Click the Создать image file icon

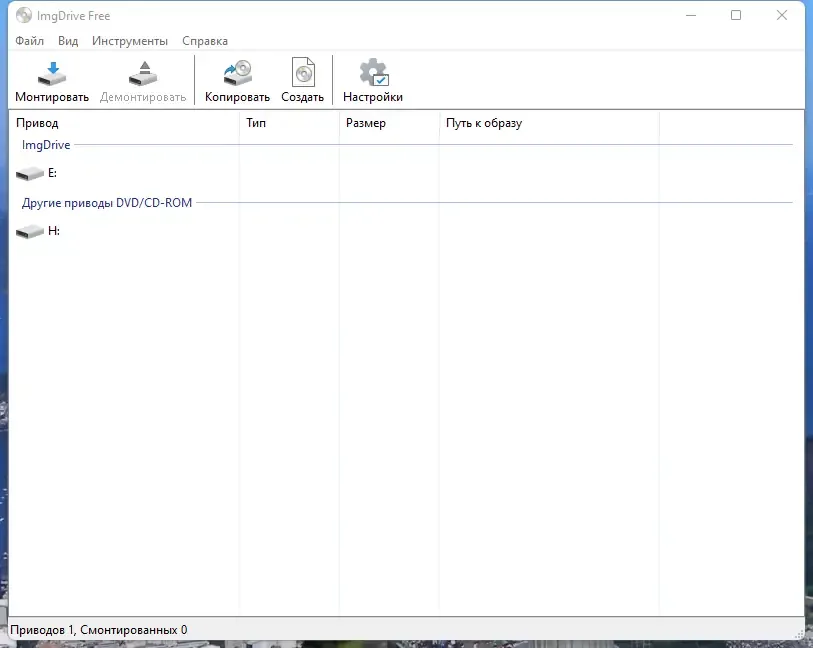click(x=303, y=72)
